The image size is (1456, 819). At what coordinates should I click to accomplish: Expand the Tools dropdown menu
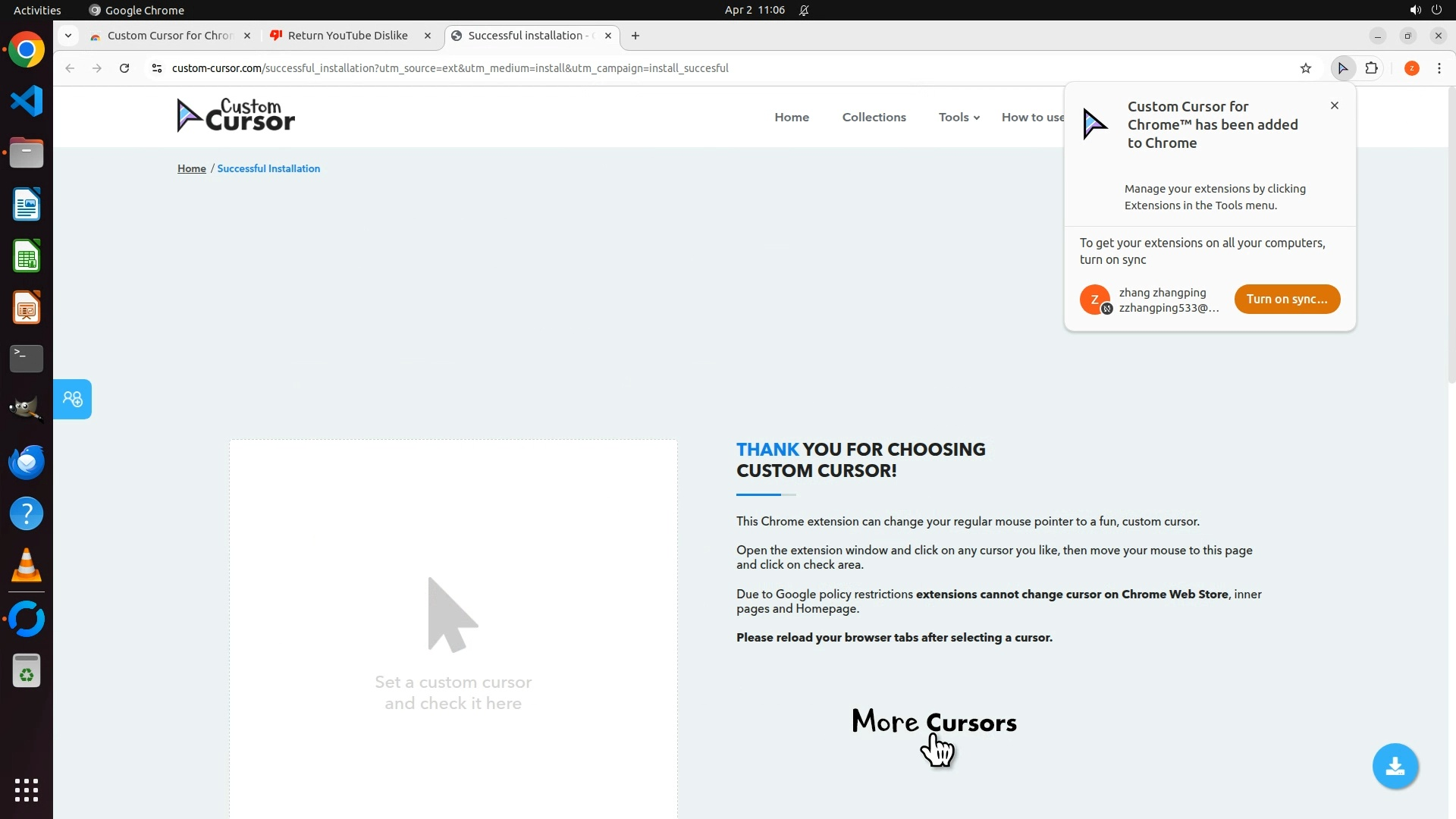[959, 117]
